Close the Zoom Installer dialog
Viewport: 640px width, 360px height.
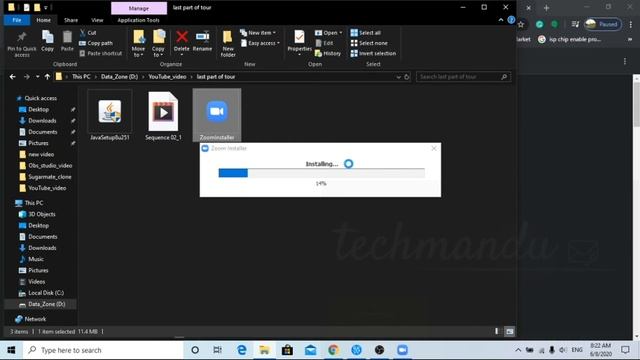pyautogui.click(x=434, y=148)
